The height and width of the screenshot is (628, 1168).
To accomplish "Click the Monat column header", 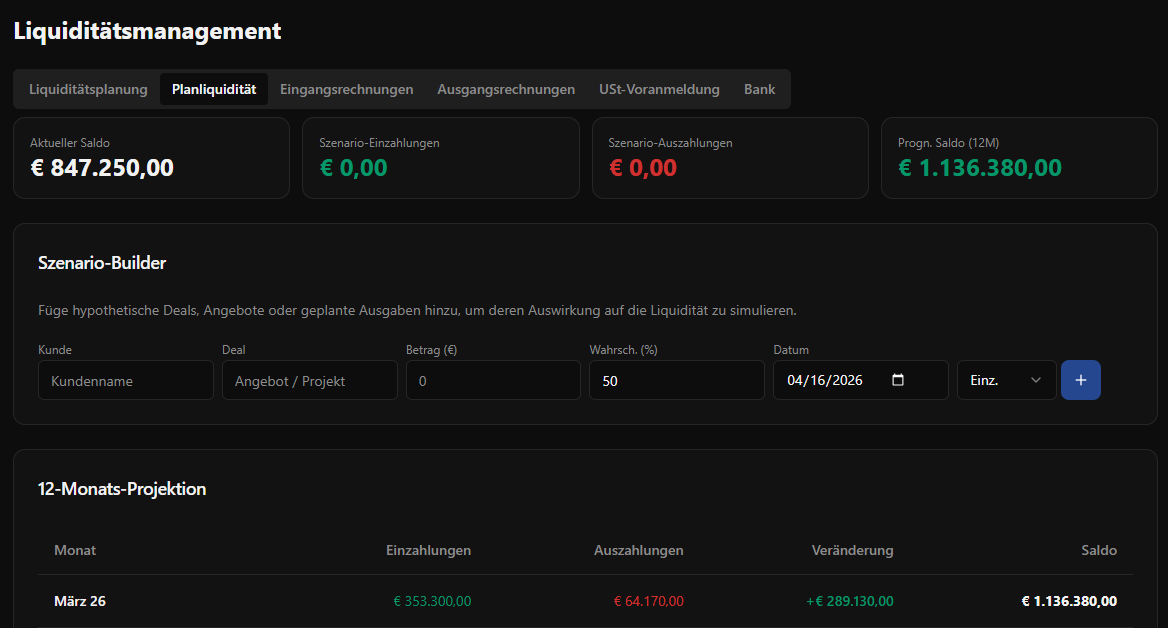I will [x=75, y=550].
